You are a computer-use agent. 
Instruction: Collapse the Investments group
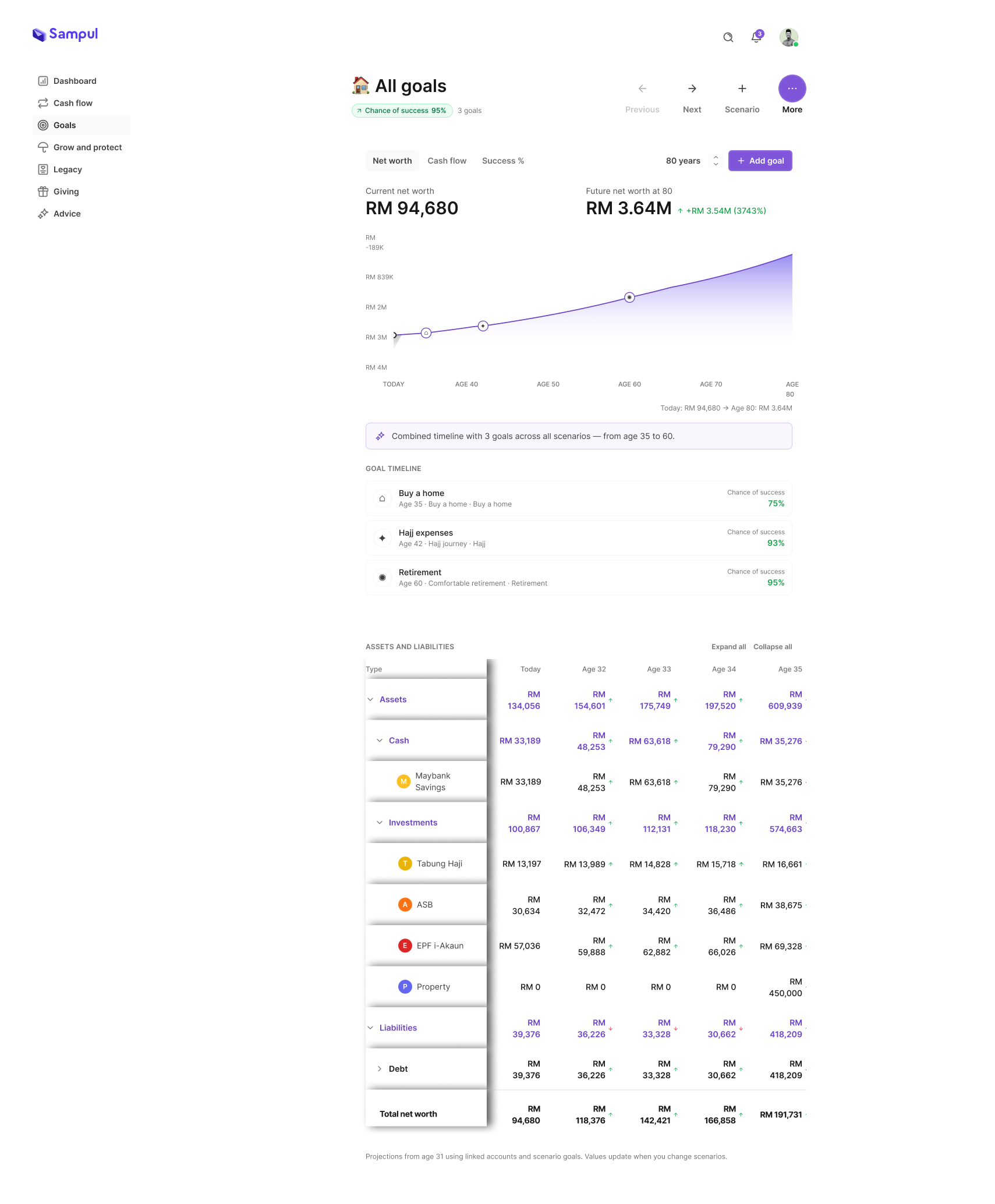pos(380,823)
